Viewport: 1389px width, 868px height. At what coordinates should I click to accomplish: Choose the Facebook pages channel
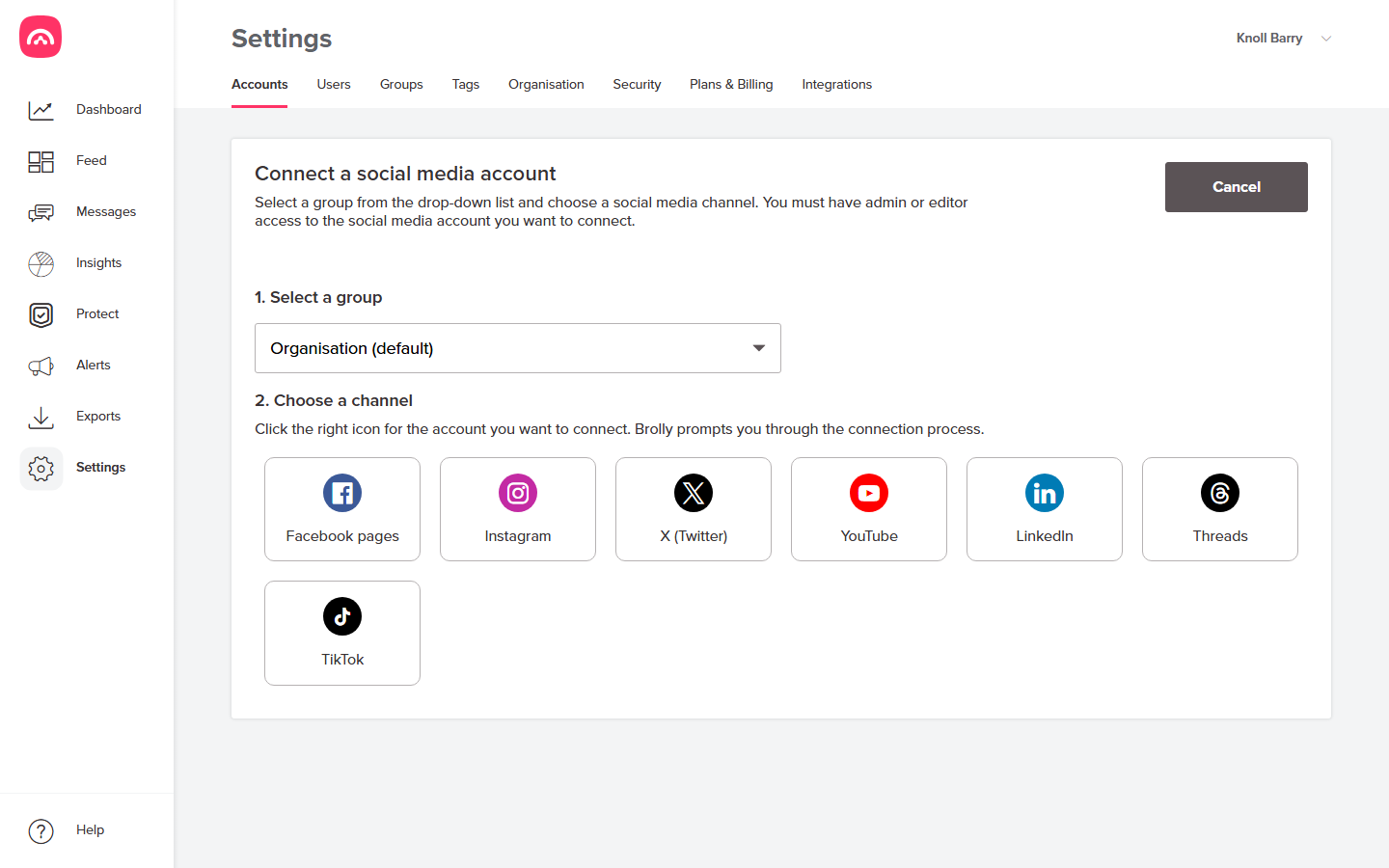(x=342, y=509)
